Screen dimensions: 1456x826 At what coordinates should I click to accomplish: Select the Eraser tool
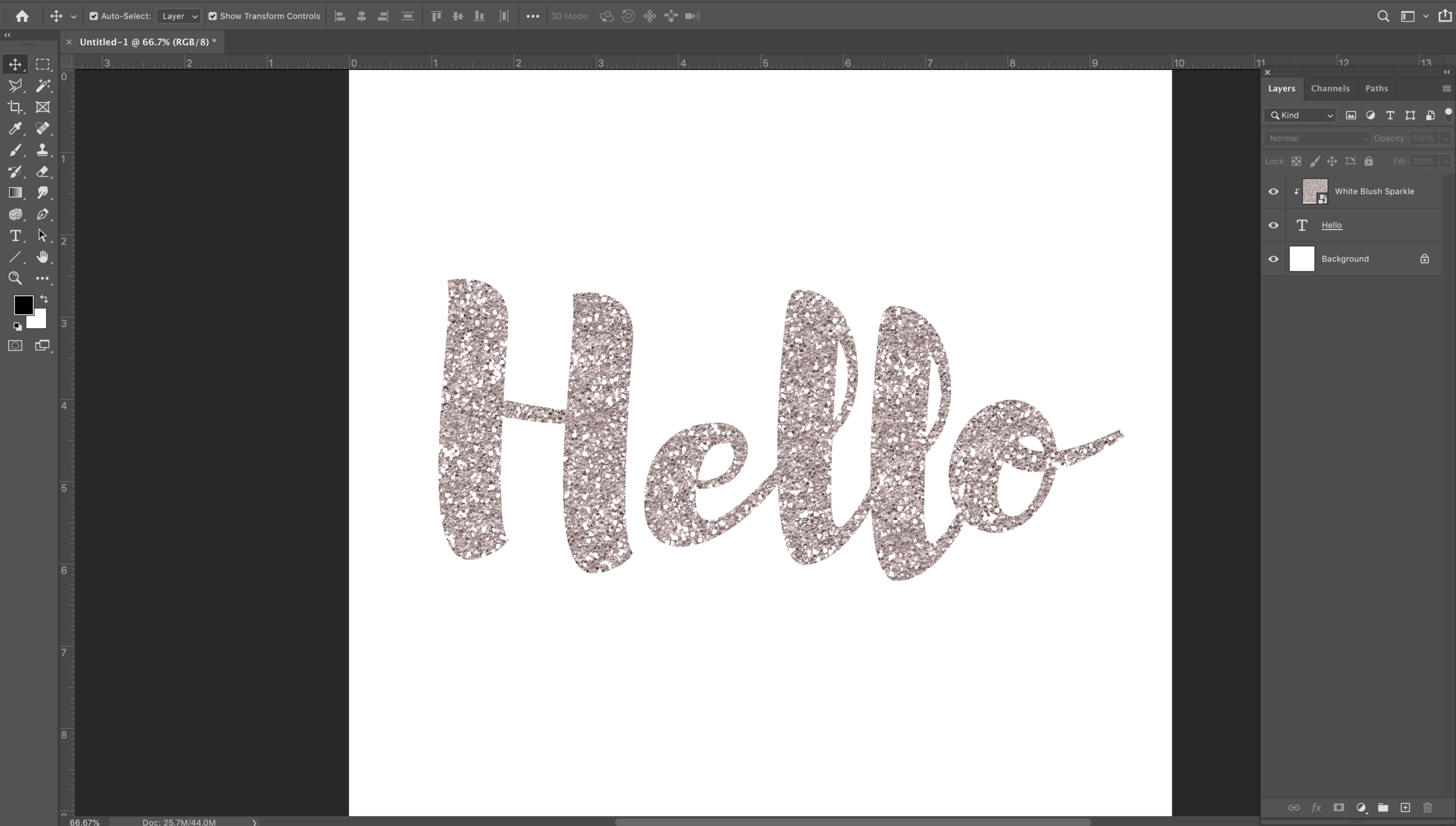click(x=43, y=171)
